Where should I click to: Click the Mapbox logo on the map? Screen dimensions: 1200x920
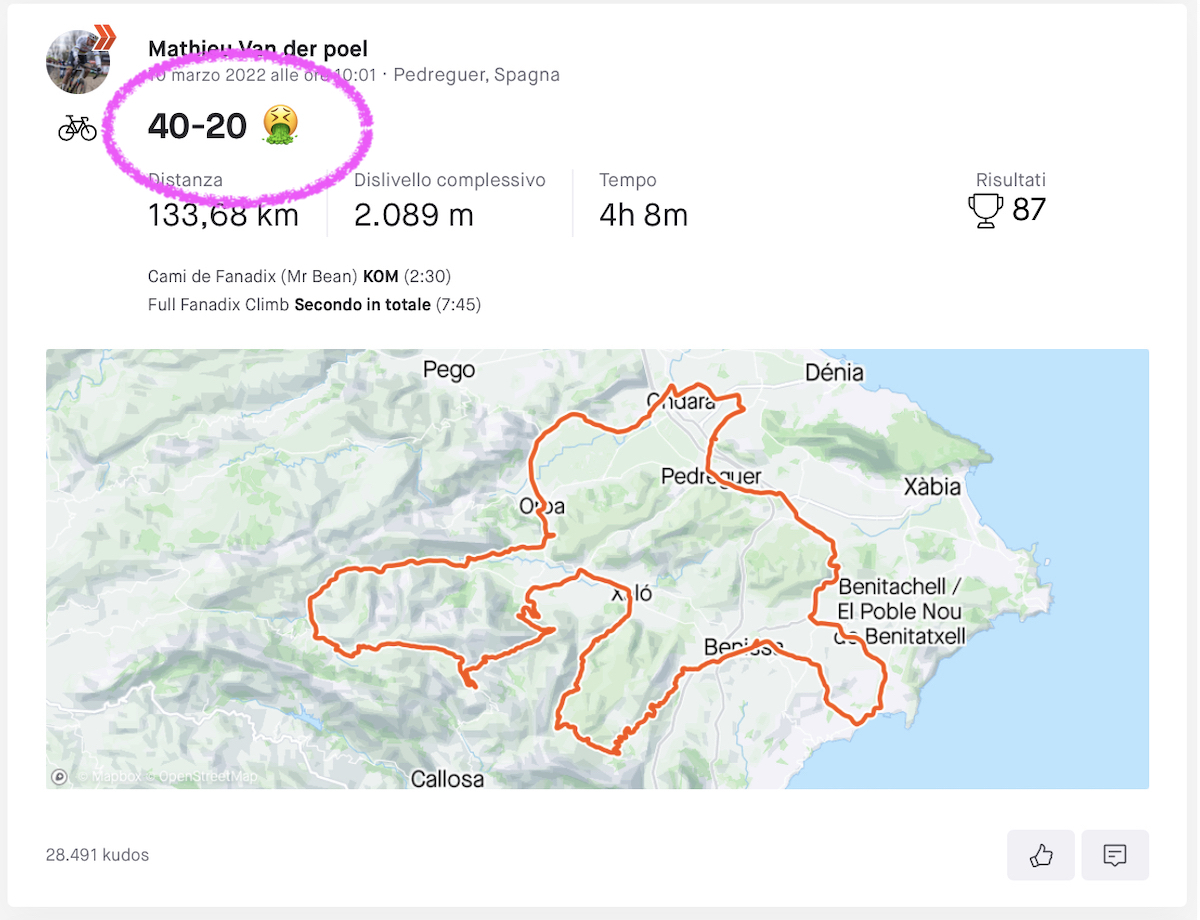[59, 776]
